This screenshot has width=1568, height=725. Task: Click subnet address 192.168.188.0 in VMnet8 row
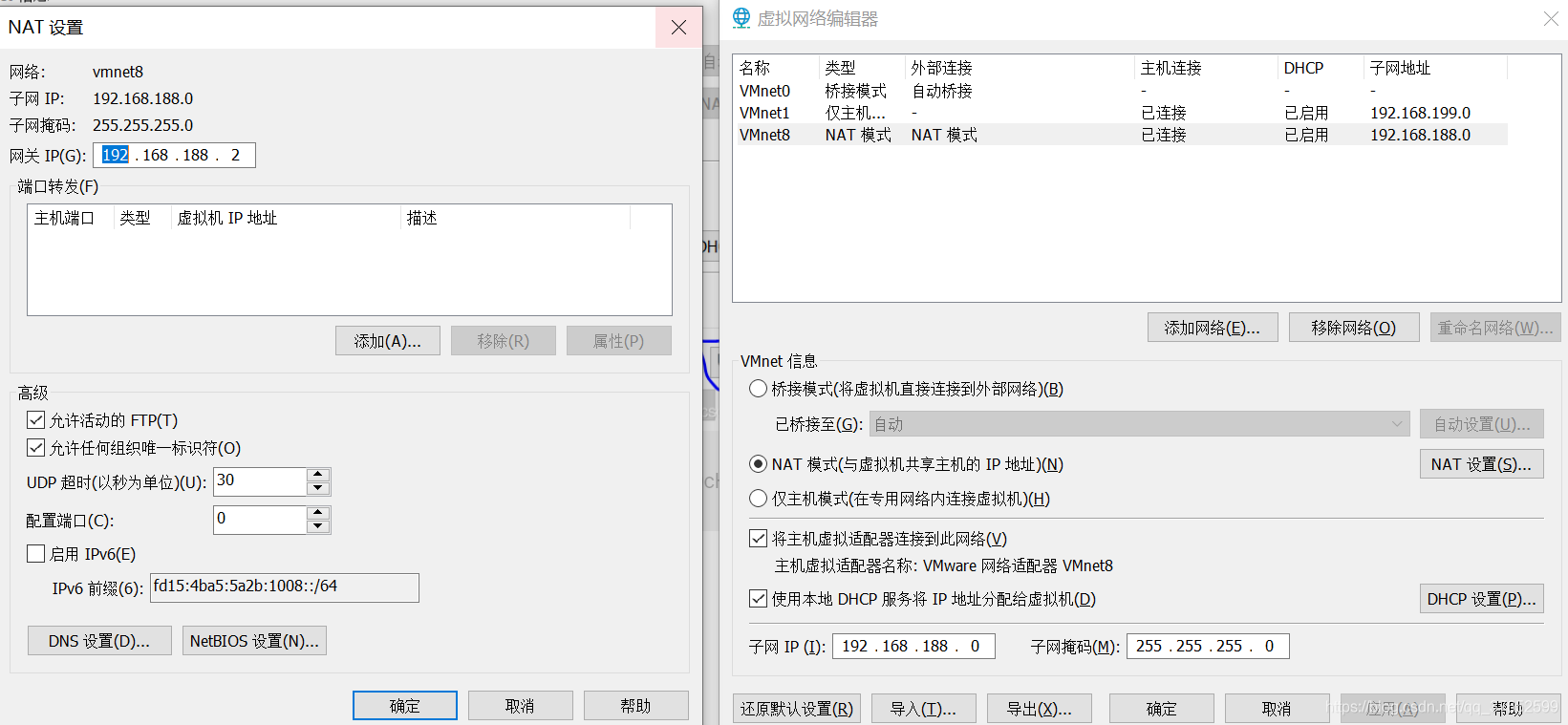point(1420,135)
